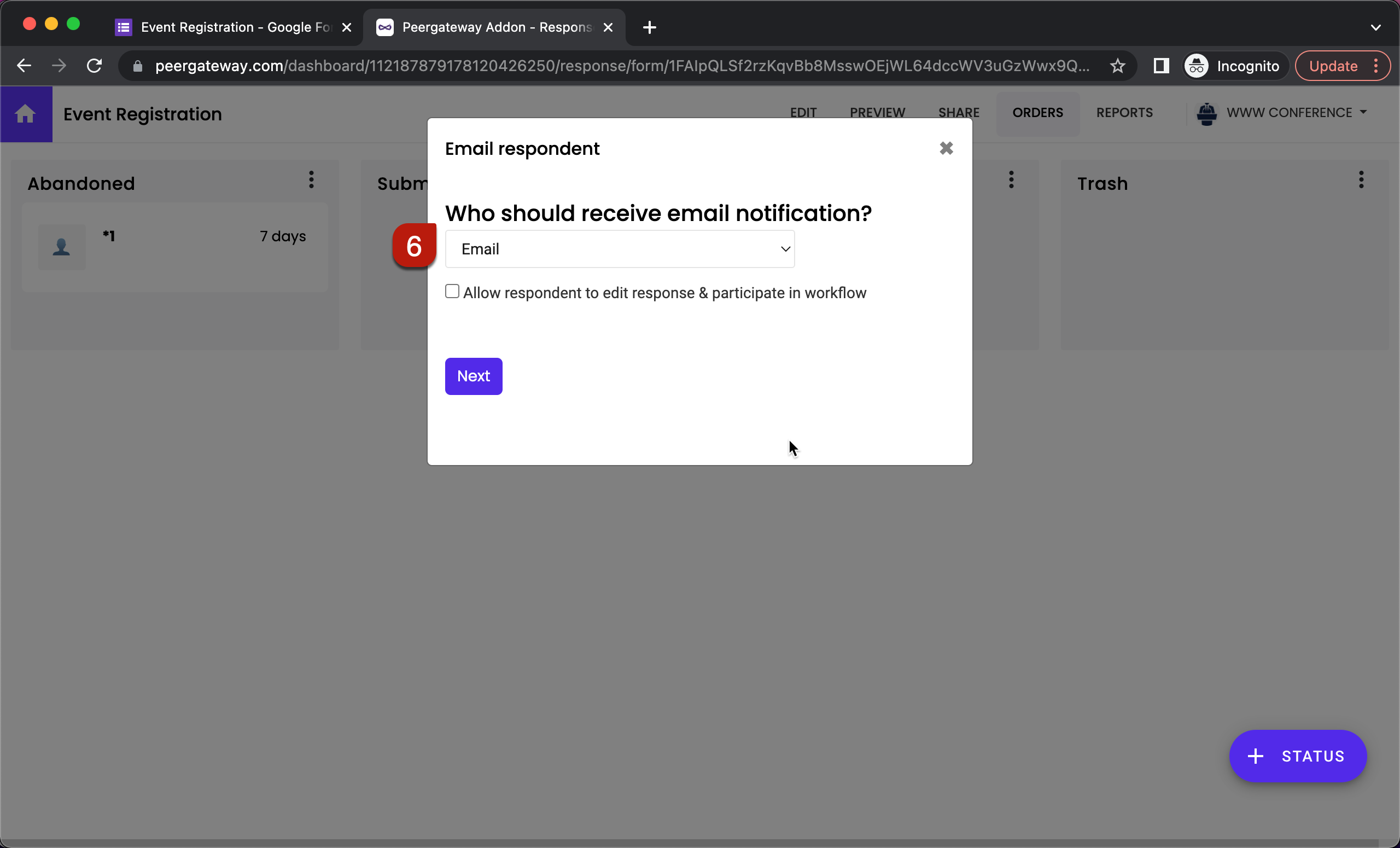
Task: Click the WWW Conference globe icon
Action: 1207,113
